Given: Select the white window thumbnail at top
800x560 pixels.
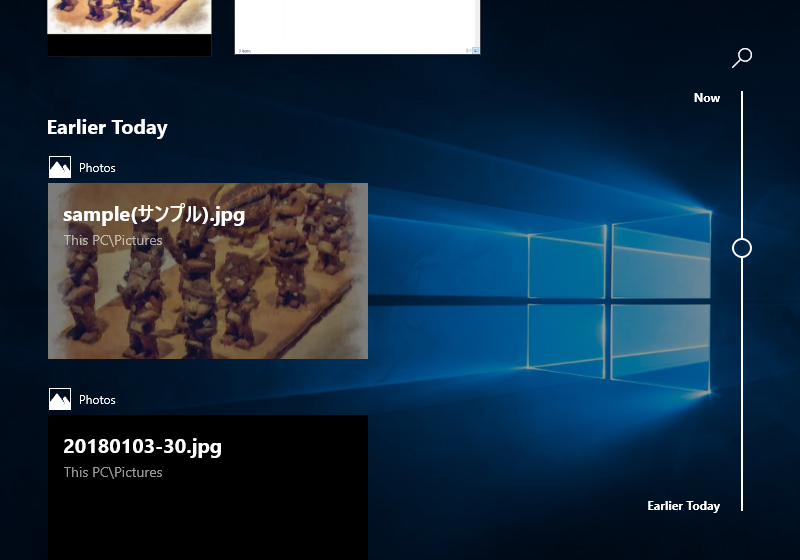Looking at the screenshot, I should (x=357, y=27).
